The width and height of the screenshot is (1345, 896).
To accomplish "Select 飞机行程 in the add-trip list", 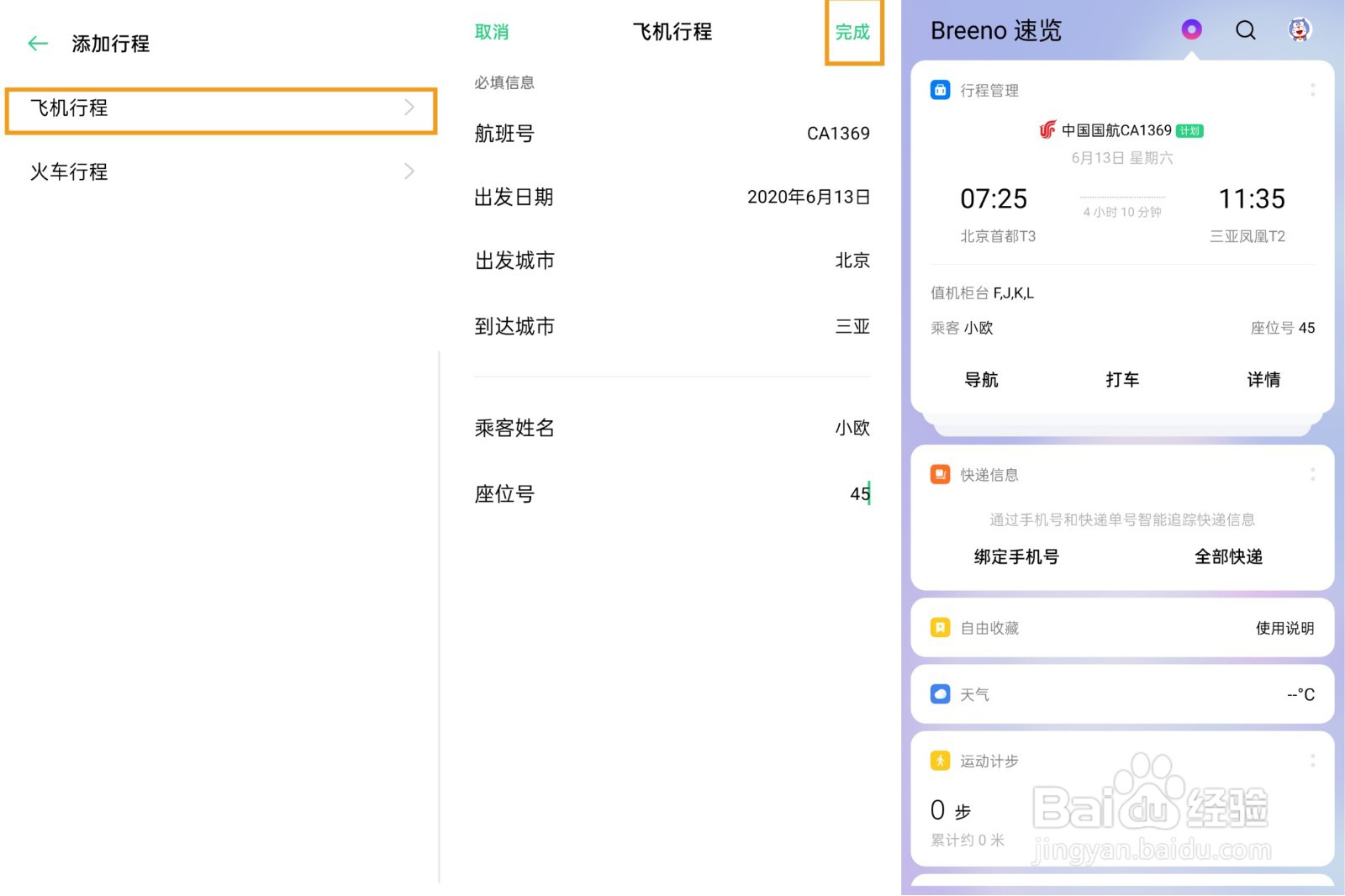I will tap(221, 110).
